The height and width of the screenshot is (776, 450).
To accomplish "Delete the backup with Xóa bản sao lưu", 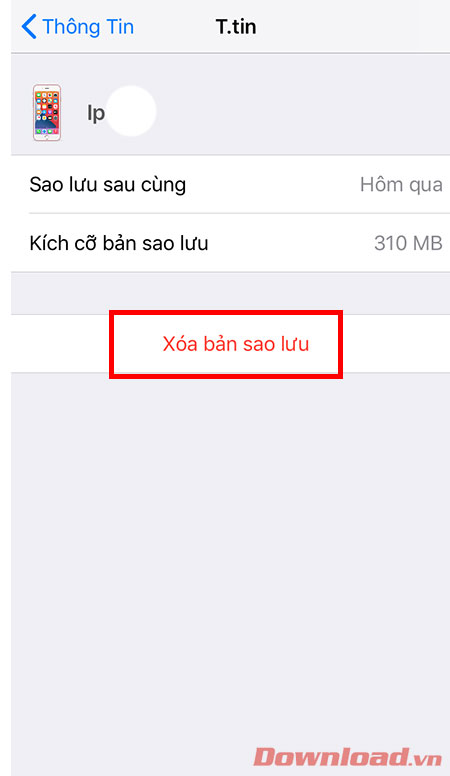I will (x=236, y=344).
